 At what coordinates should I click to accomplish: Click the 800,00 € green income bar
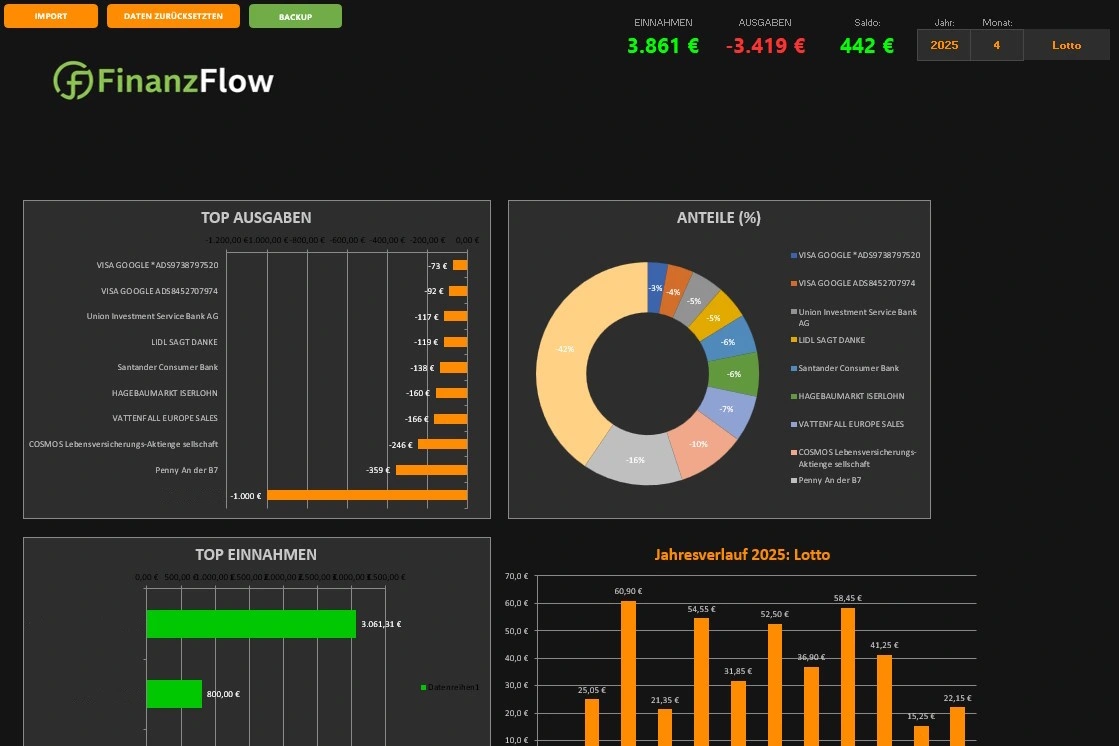(174, 694)
